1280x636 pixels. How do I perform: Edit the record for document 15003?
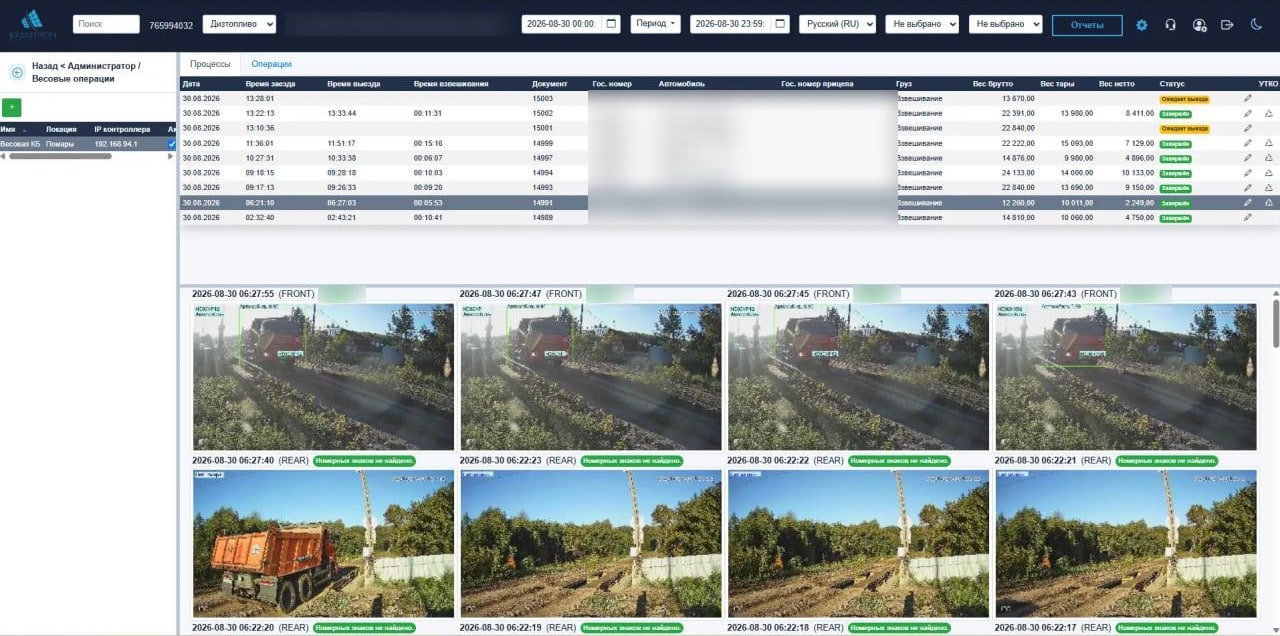coord(1247,99)
